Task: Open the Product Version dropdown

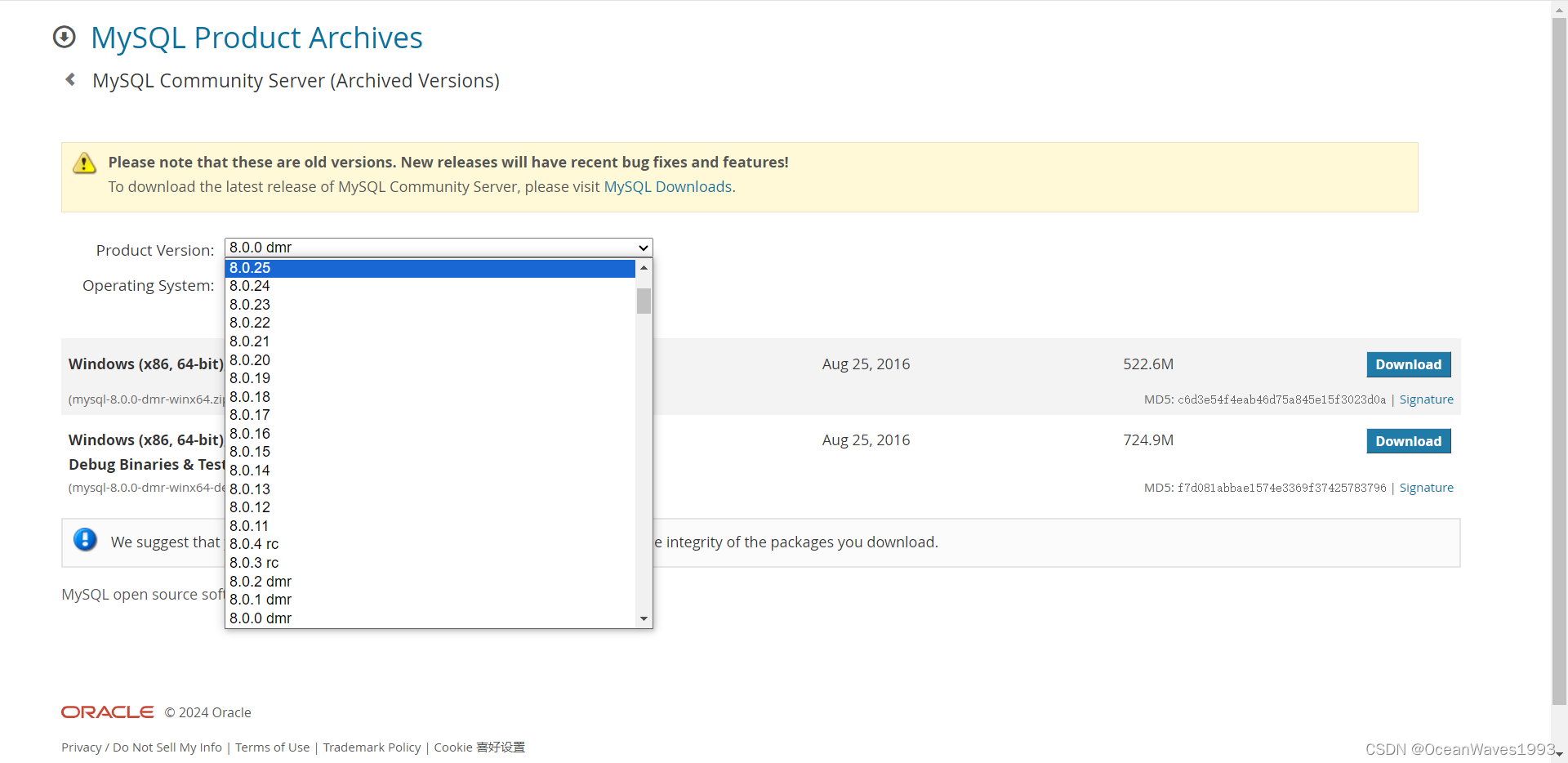Action: (x=439, y=248)
